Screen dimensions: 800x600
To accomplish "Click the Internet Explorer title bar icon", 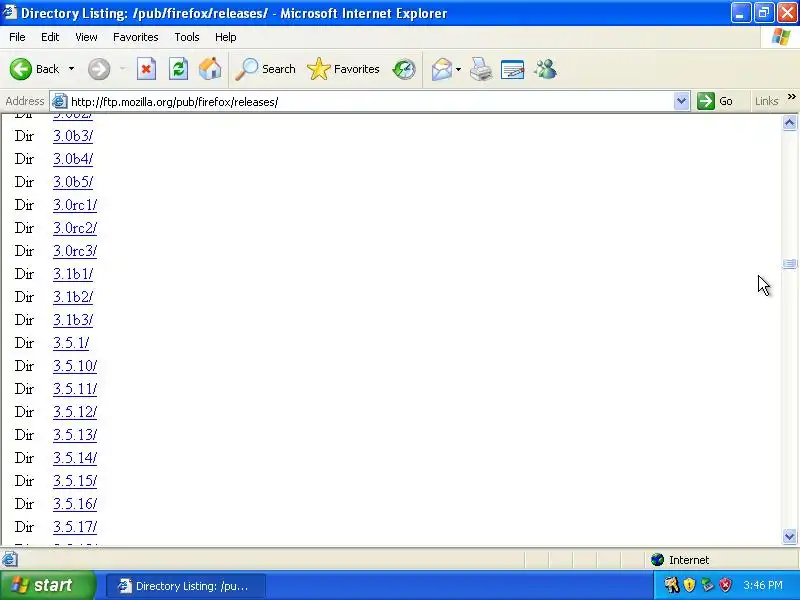I will (10, 12).
